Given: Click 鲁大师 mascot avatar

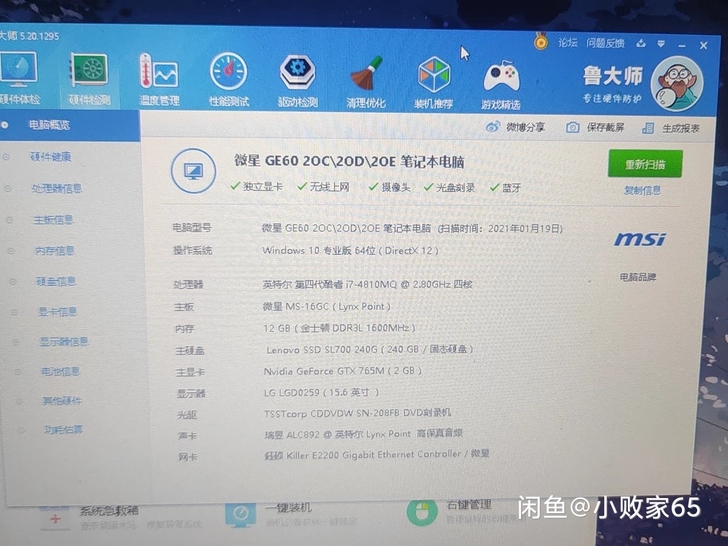Looking at the screenshot, I should 676,83.
